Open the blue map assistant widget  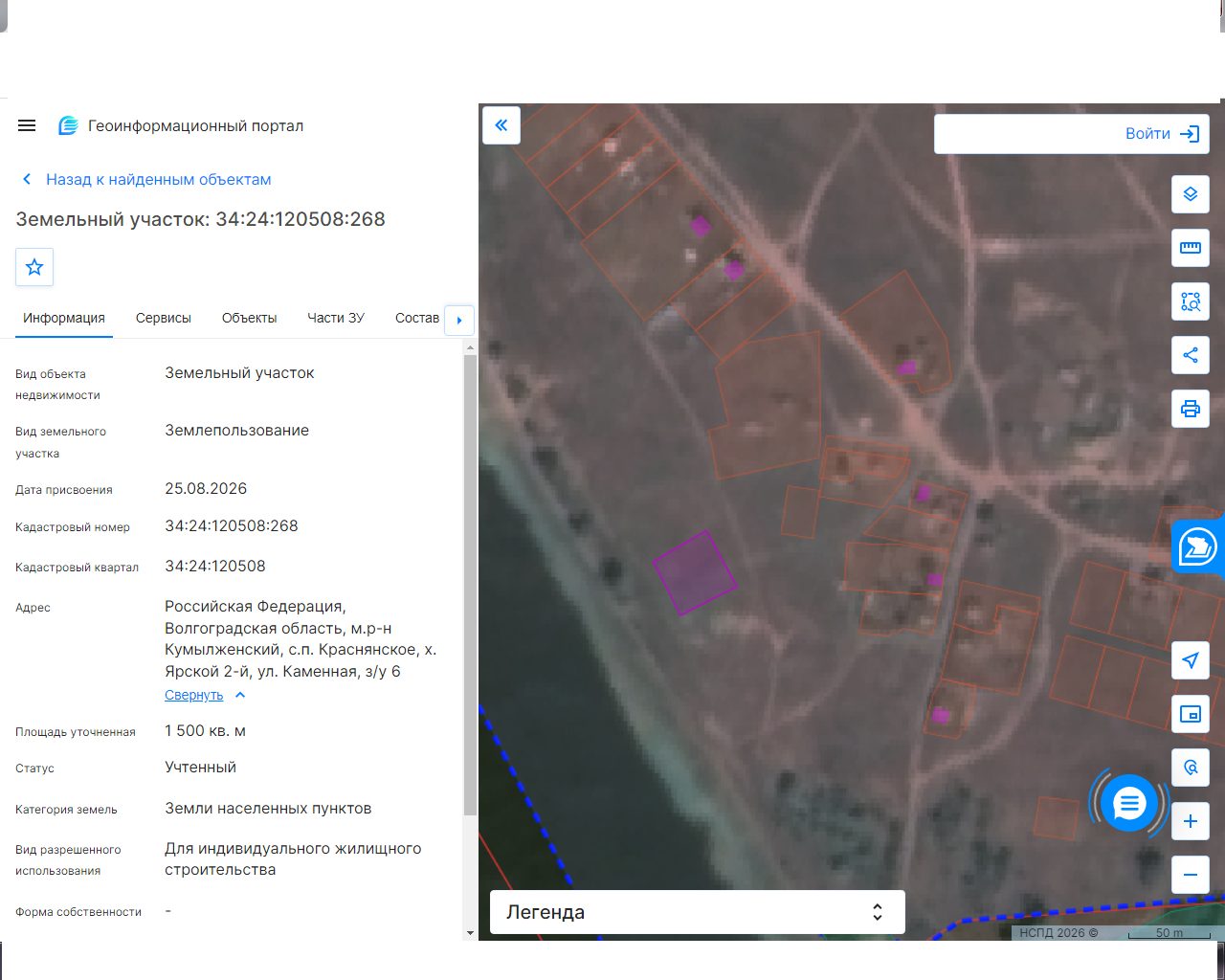[1198, 547]
